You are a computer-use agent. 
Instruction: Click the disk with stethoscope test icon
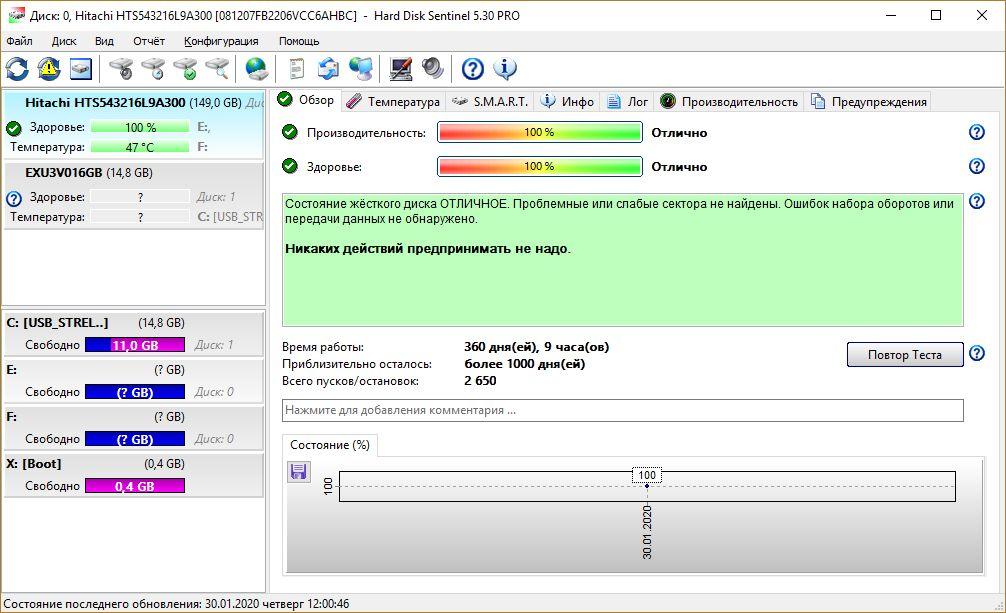point(121,69)
